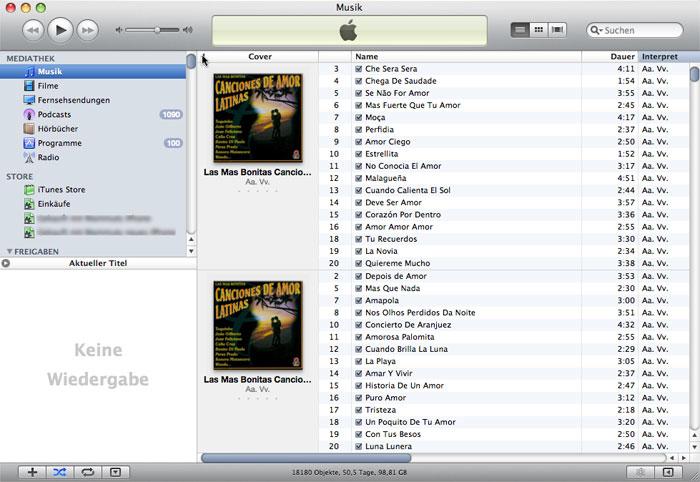700x482 pixels.
Task: Click the volume slider knob
Action: [x=157, y=30]
